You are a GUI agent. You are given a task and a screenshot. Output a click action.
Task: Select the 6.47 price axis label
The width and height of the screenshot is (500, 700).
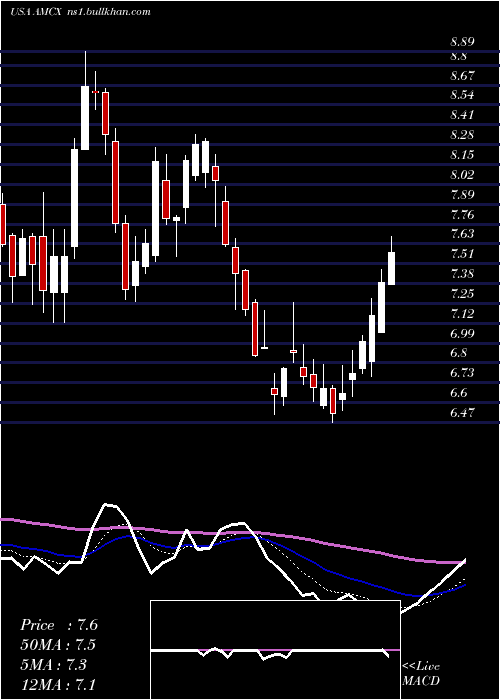point(462,412)
